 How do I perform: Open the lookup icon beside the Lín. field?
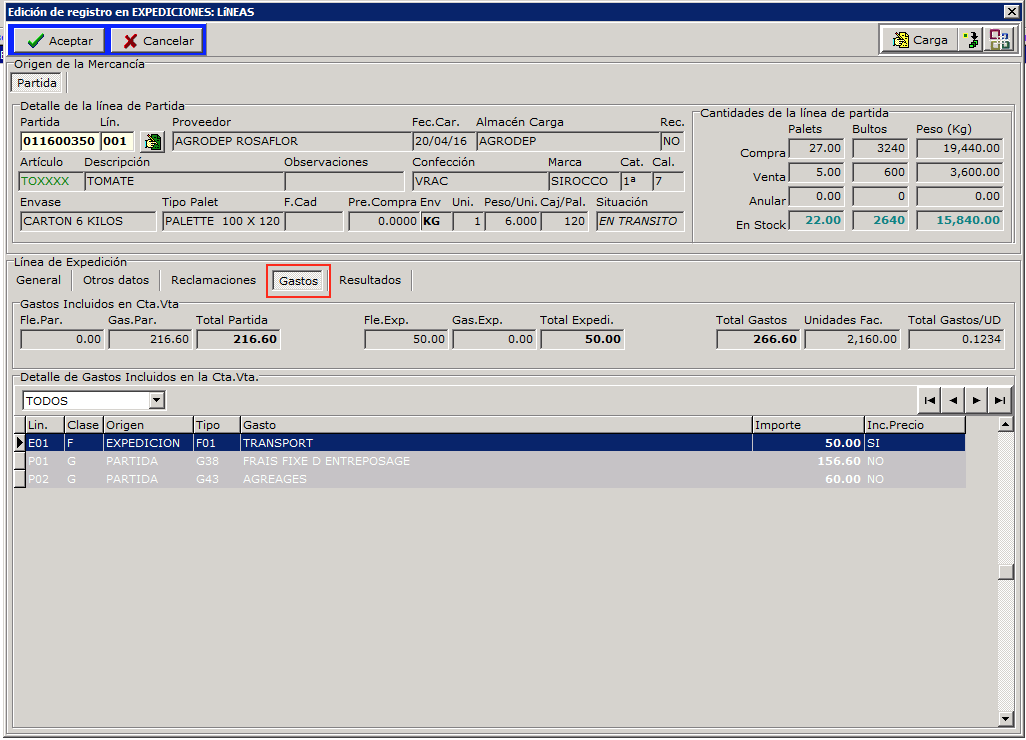pos(152,141)
